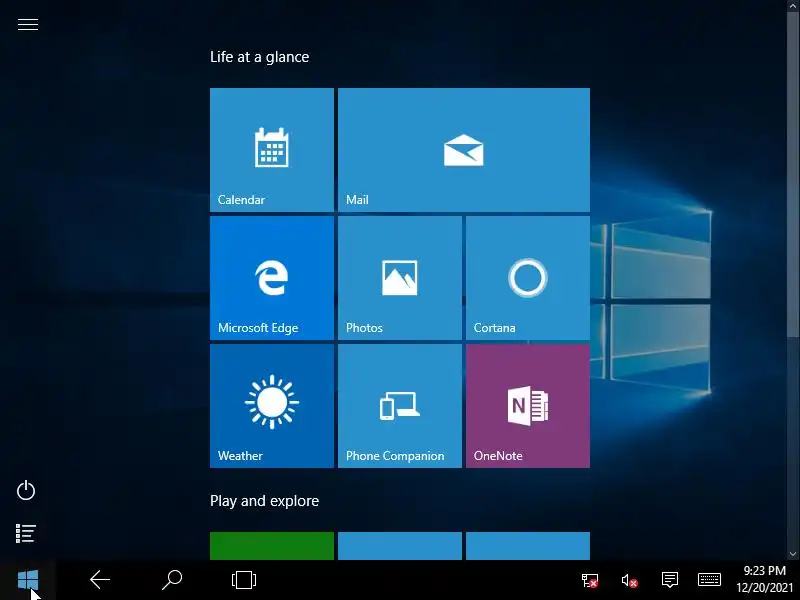This screenshot has width=800, height=600.
Task: Open the Cortana tile
Action: pos(528,278)
